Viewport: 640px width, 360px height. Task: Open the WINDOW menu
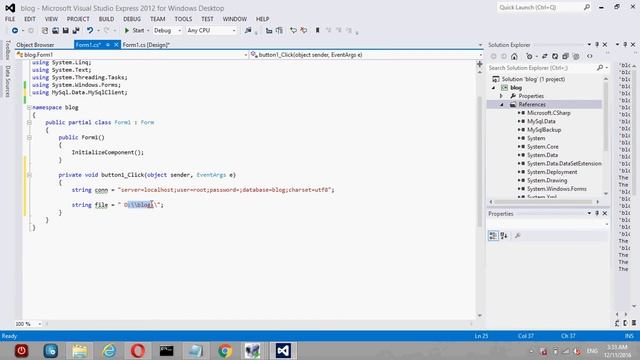coord(235,19)
